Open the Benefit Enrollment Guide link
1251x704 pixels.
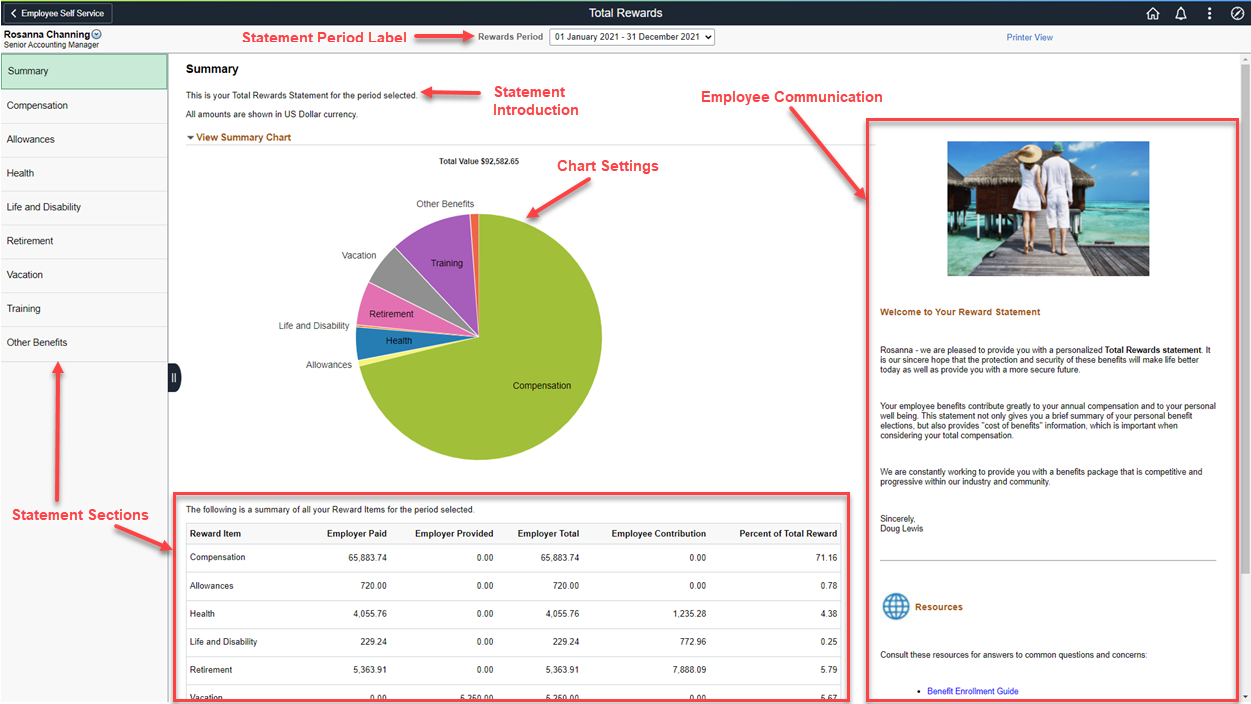click(x=973, y=691)
